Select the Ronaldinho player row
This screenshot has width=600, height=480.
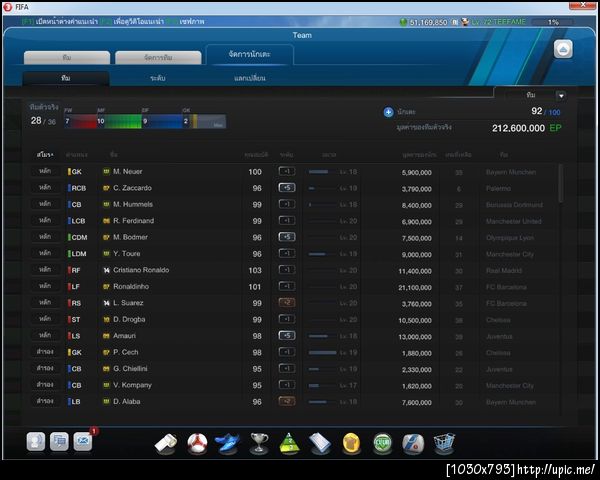pos(293,287)
